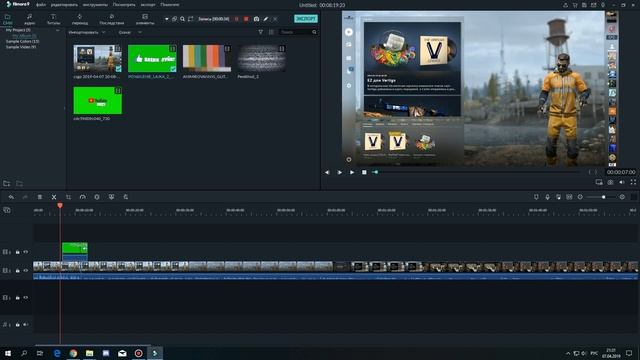Add a marker using the marker icon
Viewport: 640px width, 360px height.
(x=536, y=197)
